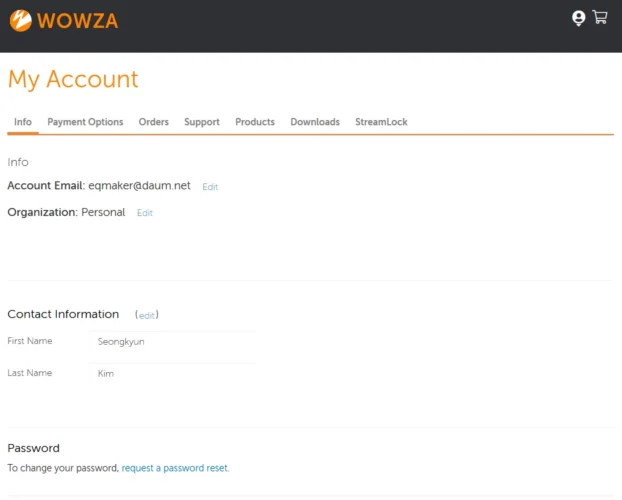Image resolution: width=622 pixels, height=500 pixels.
Task: Switch to the Info tab
Action: pyautogui.click(x=23, y=122)
